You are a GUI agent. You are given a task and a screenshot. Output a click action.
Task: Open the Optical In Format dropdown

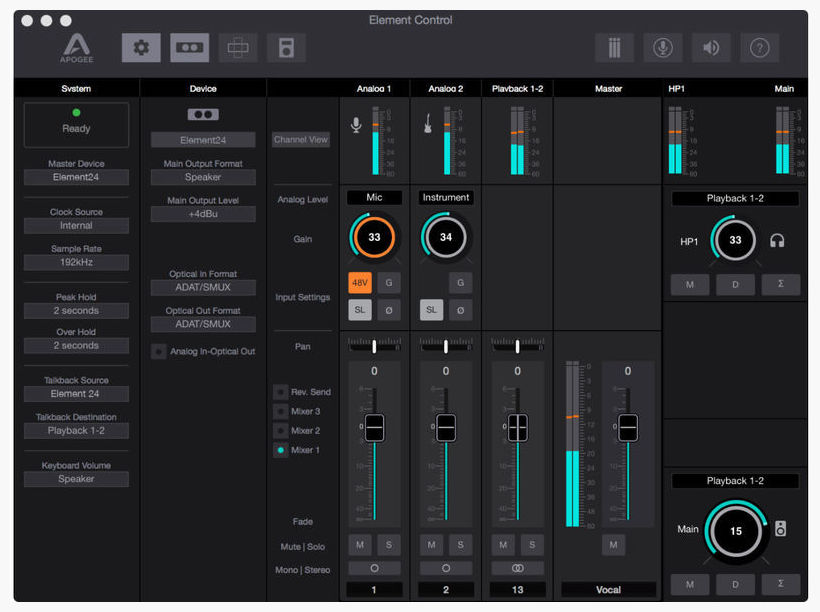click(x=203, y=287)
